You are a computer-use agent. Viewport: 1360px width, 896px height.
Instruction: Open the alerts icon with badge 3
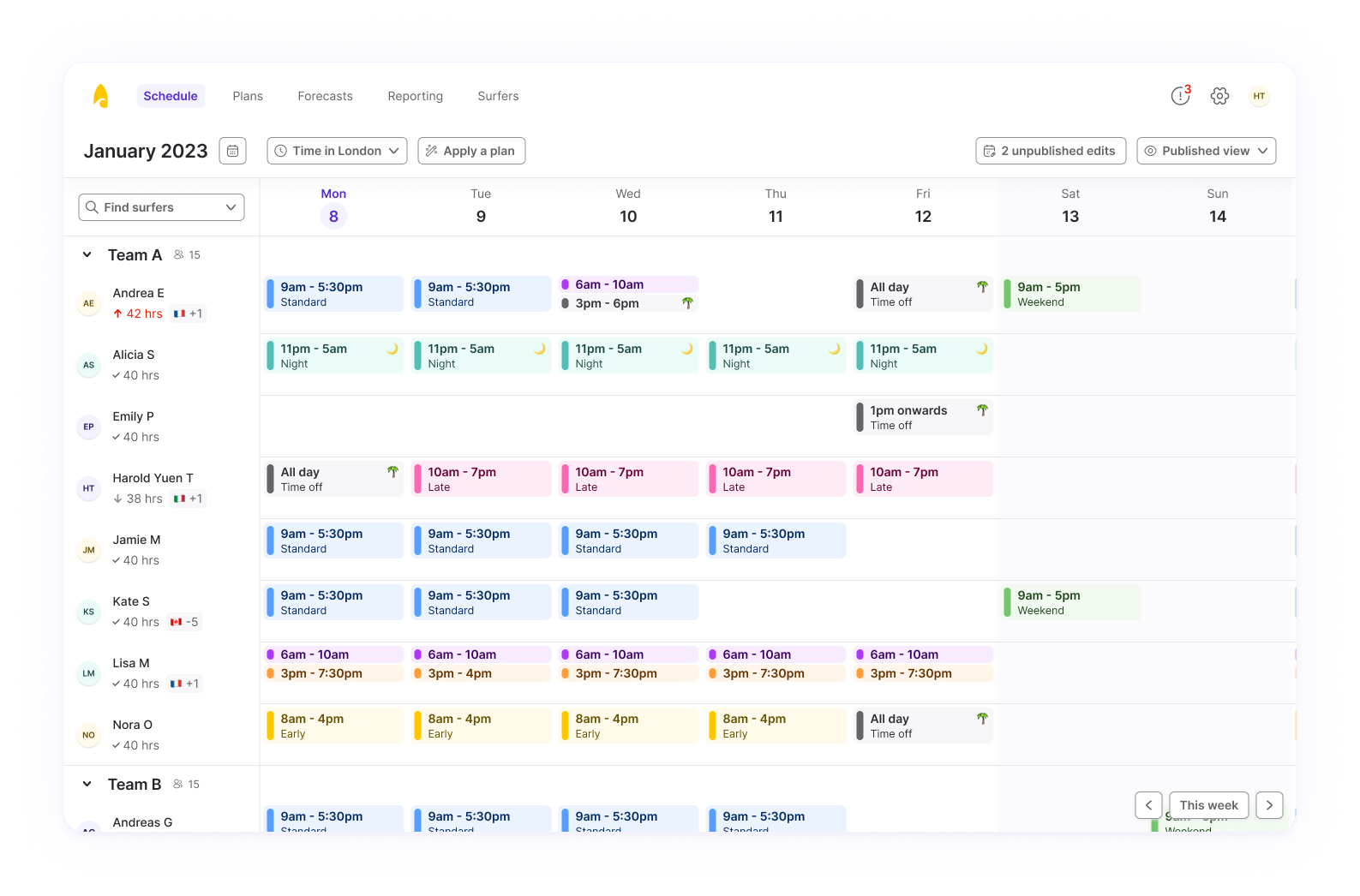[x=1180, y=96]
